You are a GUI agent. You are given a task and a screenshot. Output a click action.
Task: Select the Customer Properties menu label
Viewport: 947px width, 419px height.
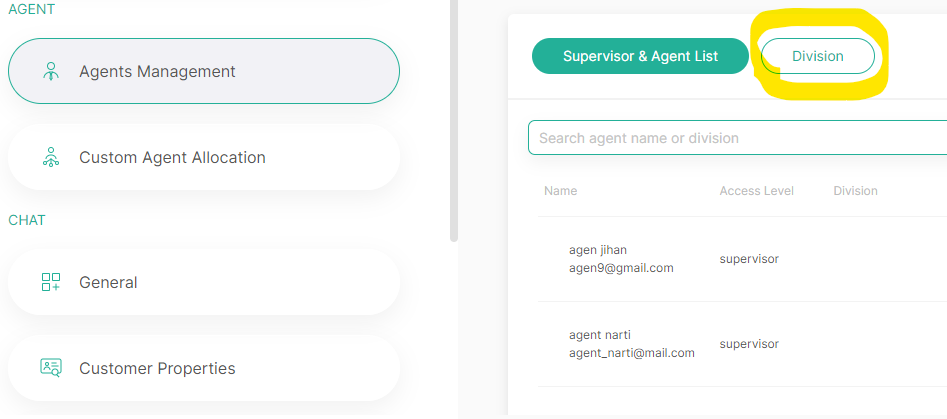(157, 368)
